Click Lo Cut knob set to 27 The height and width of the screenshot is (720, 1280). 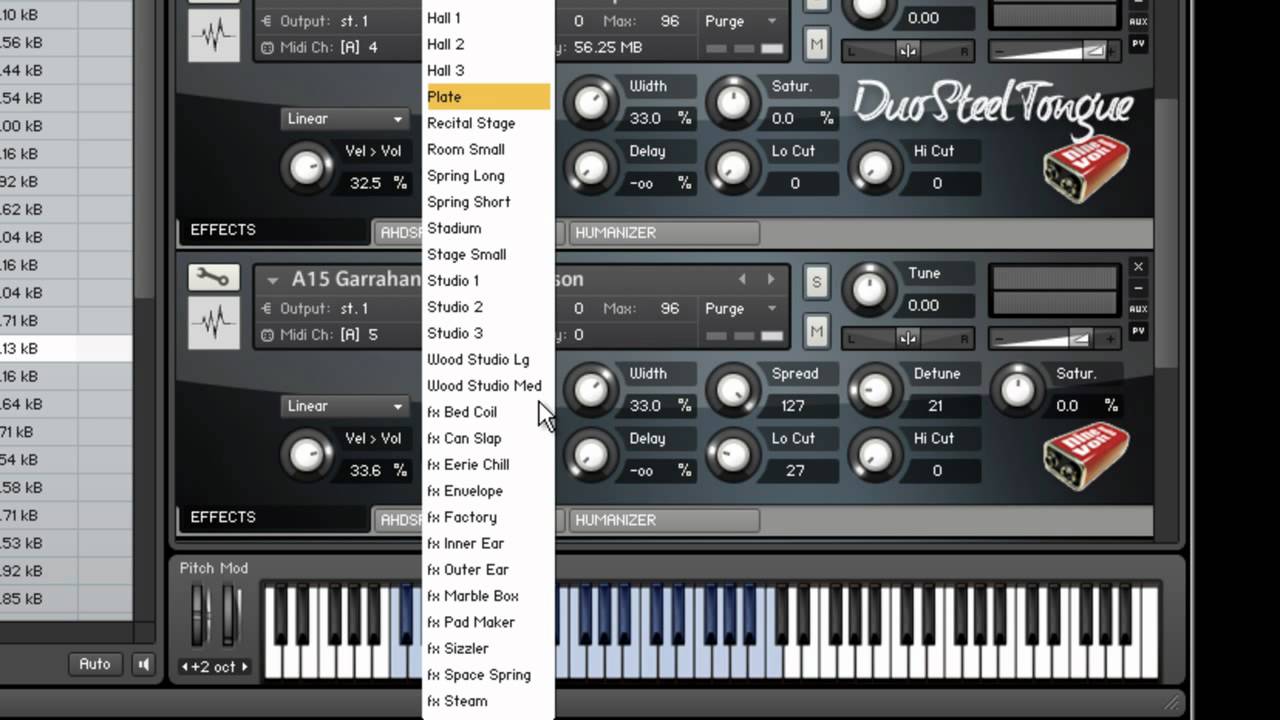pos(733,455)
